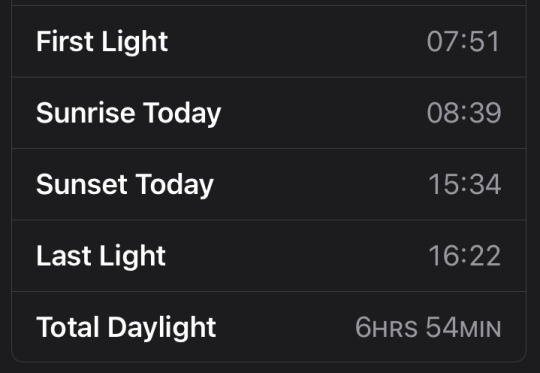Click the word Sunrise in the list
Image resolution: width=540 pixels, height=373 pixels.
(86, 113)
